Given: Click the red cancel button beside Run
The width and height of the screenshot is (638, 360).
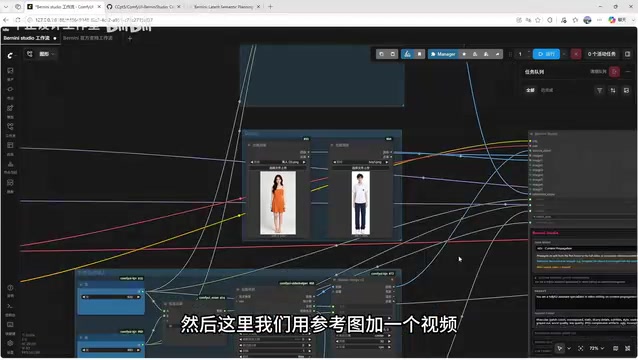Looking at the screenshot, I should [576, 54].
